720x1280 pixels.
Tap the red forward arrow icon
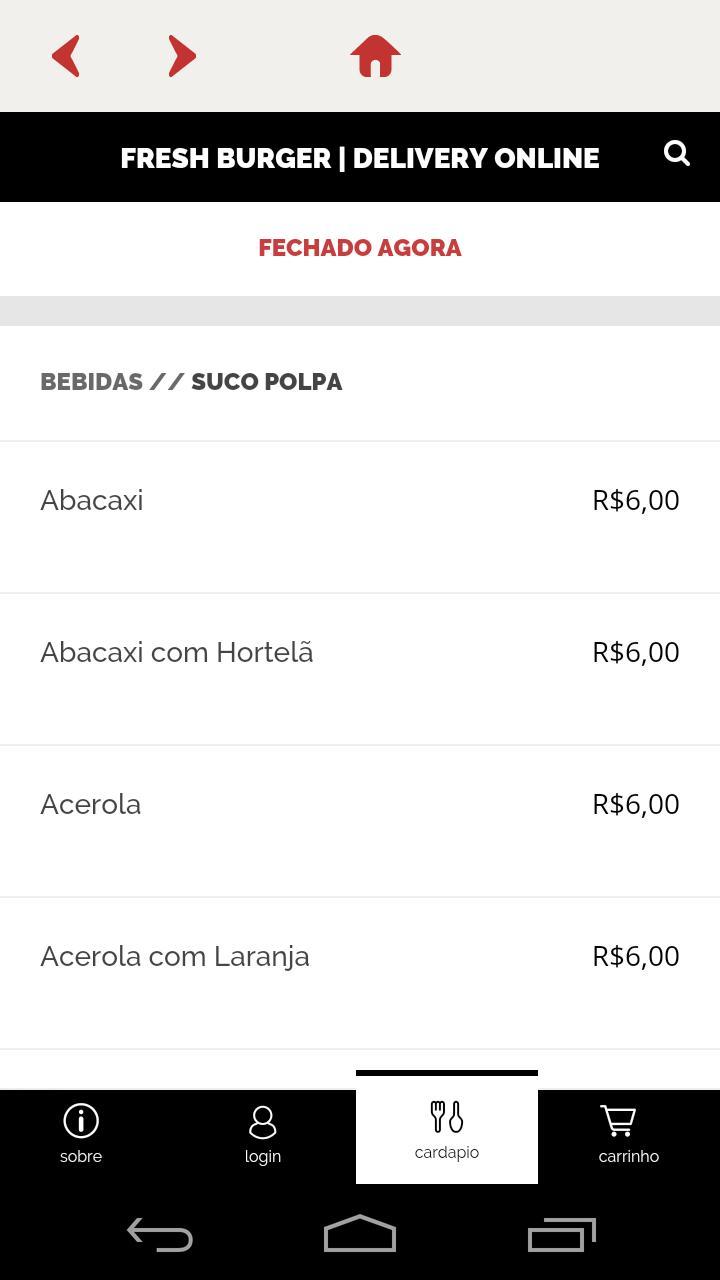tap(181, 56)
